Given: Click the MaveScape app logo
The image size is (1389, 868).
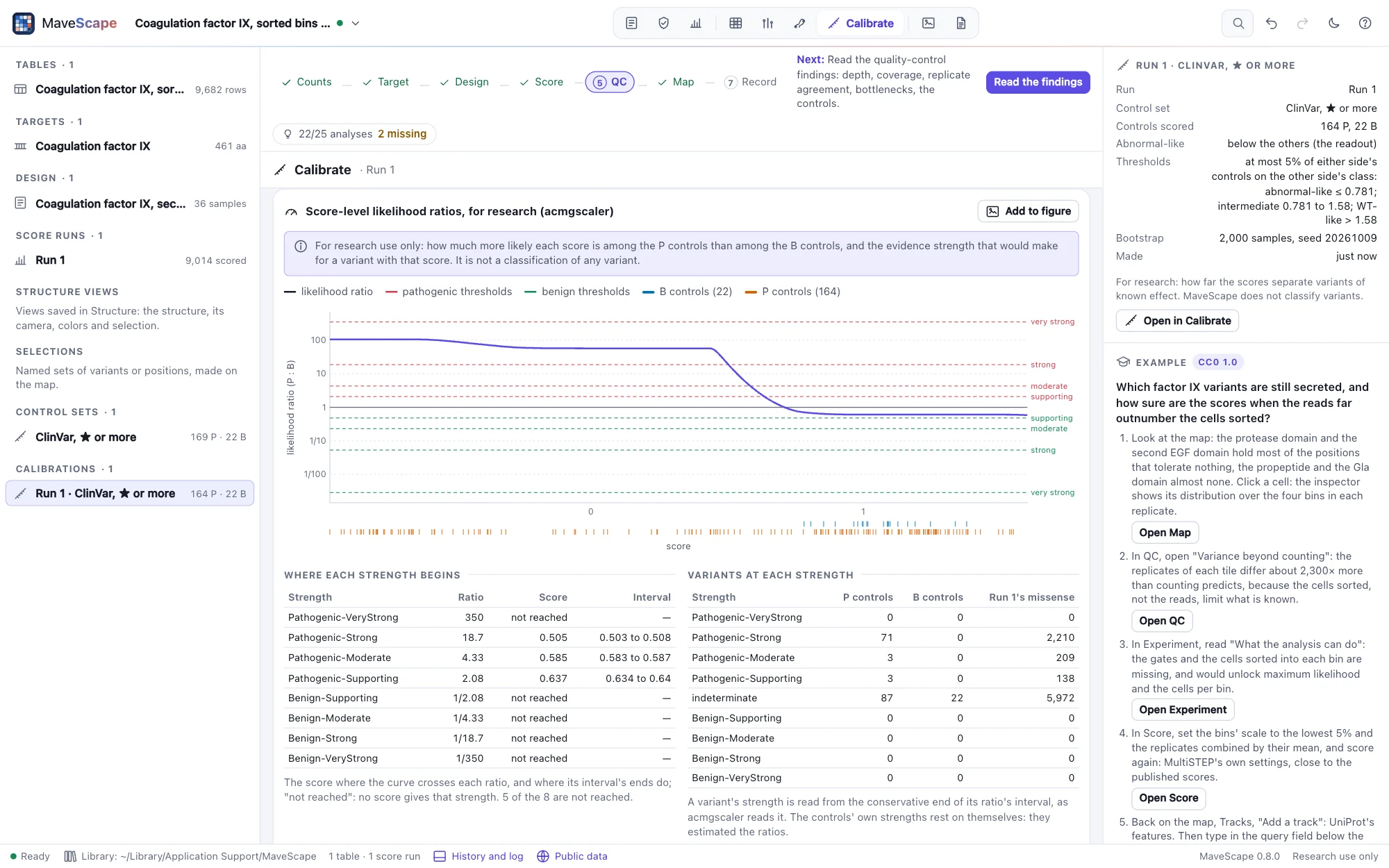Looking at the screenshot, I should tap(24, 23).
